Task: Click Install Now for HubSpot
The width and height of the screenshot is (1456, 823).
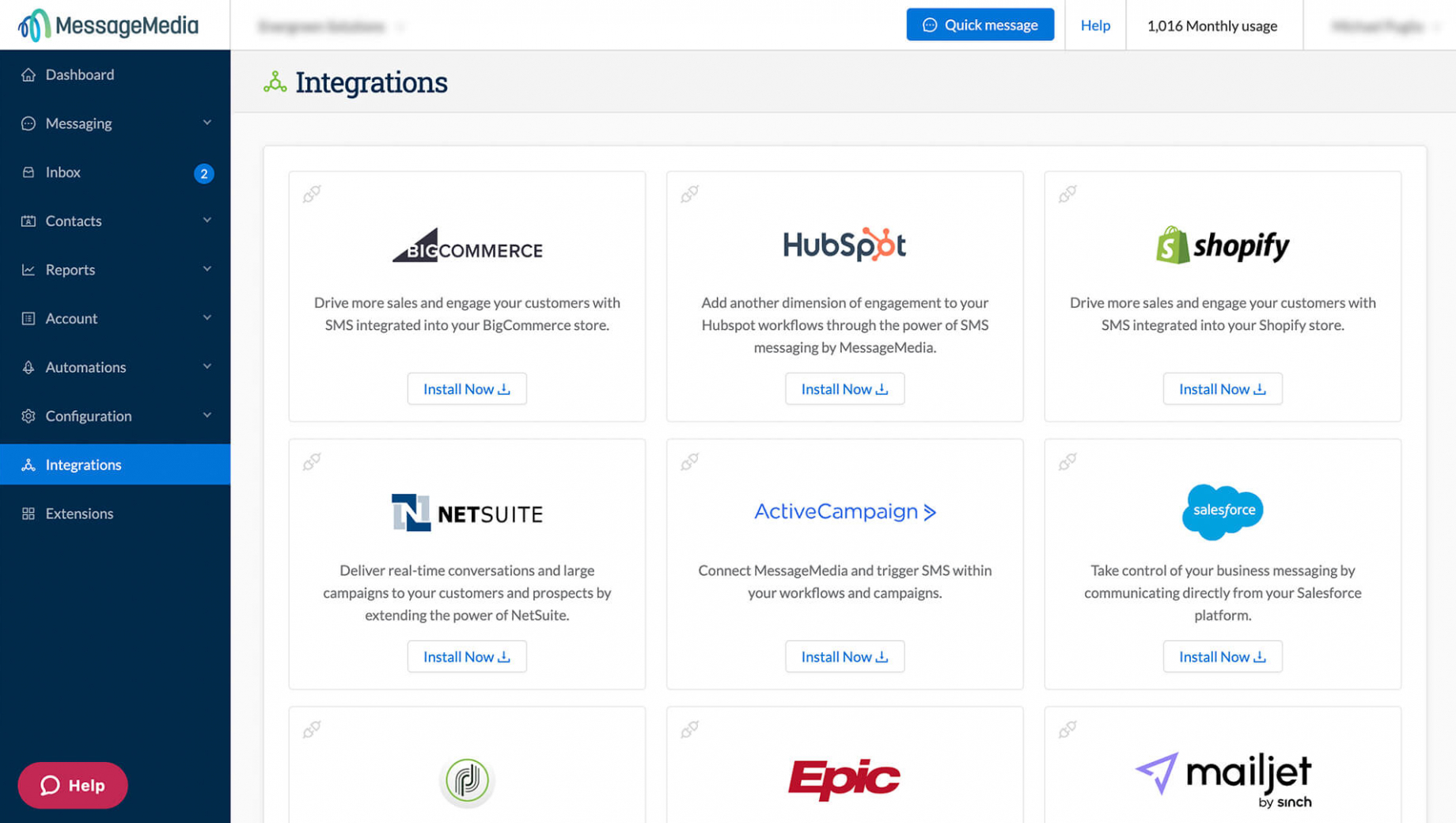Action: 844,389
